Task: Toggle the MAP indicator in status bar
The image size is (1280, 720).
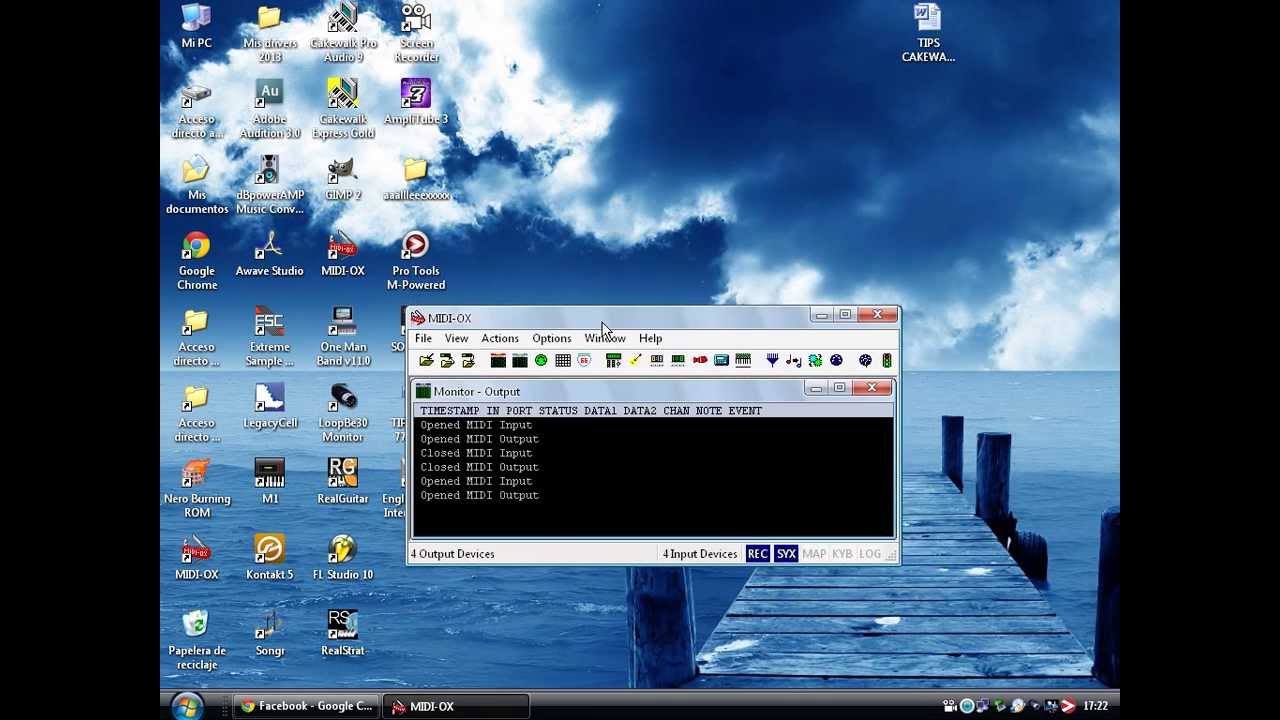Action: point(814,554)
